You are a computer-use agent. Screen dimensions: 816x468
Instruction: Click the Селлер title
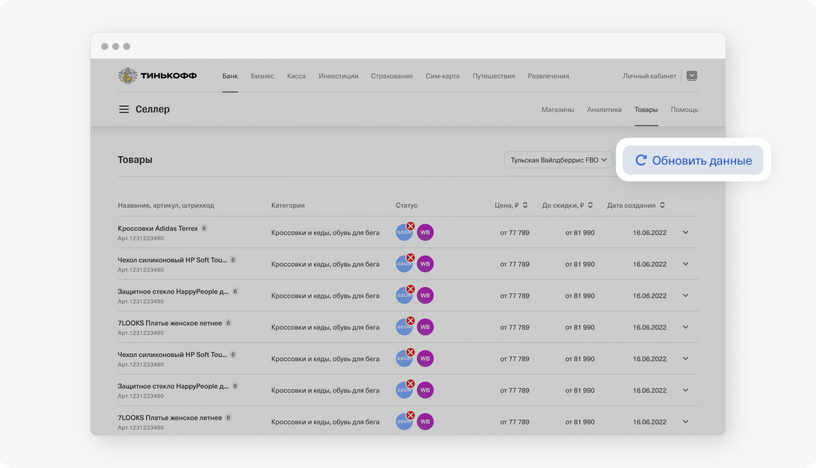(x=152, y=109)
